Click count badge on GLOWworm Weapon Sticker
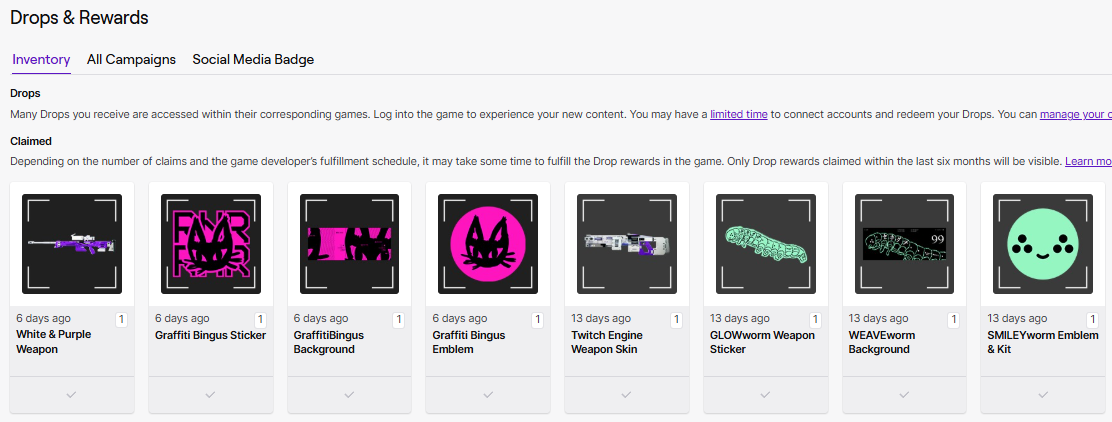The image size is (1112, 422). (815, 320)
